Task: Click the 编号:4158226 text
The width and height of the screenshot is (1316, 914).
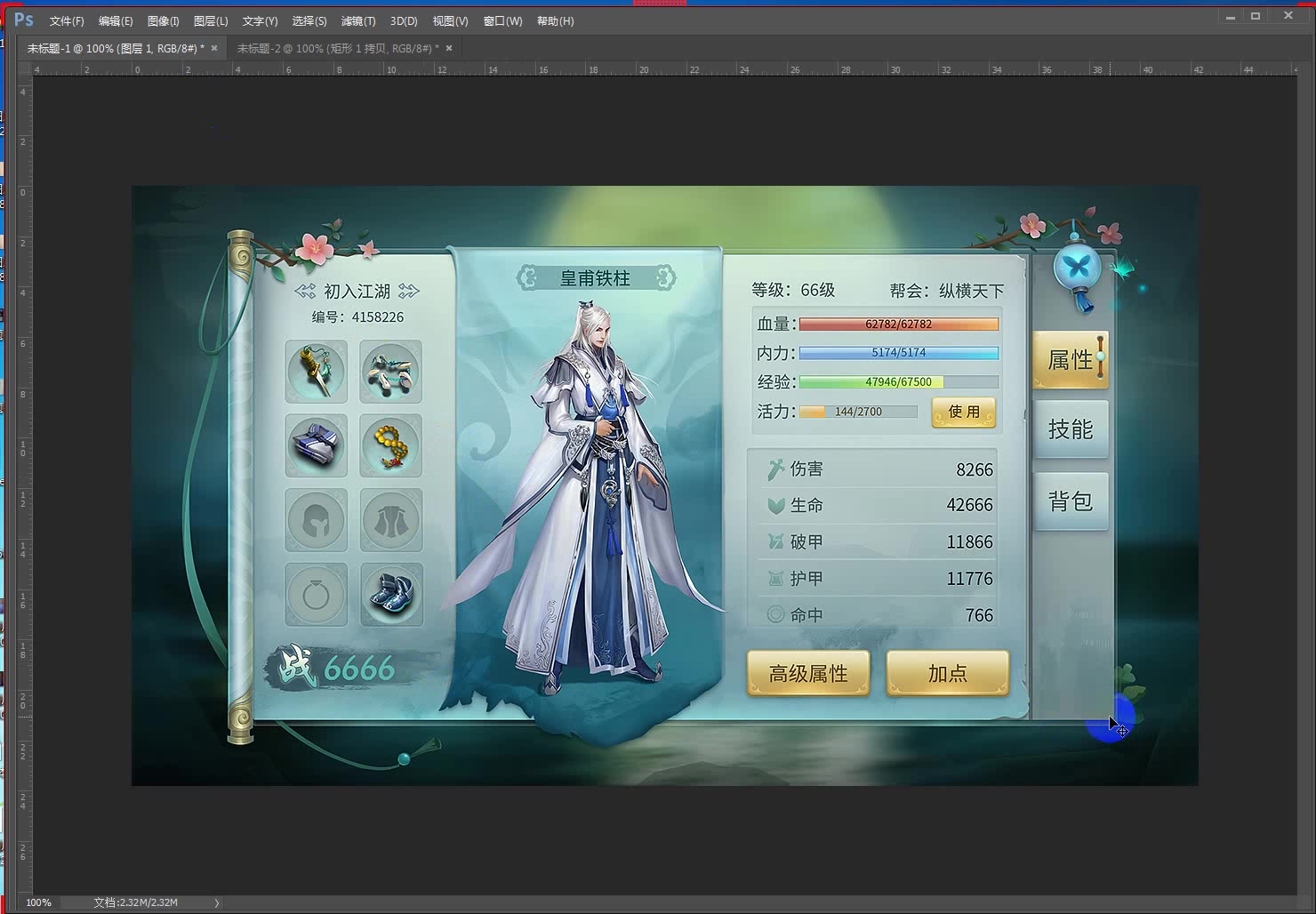Action: [357, 317]
